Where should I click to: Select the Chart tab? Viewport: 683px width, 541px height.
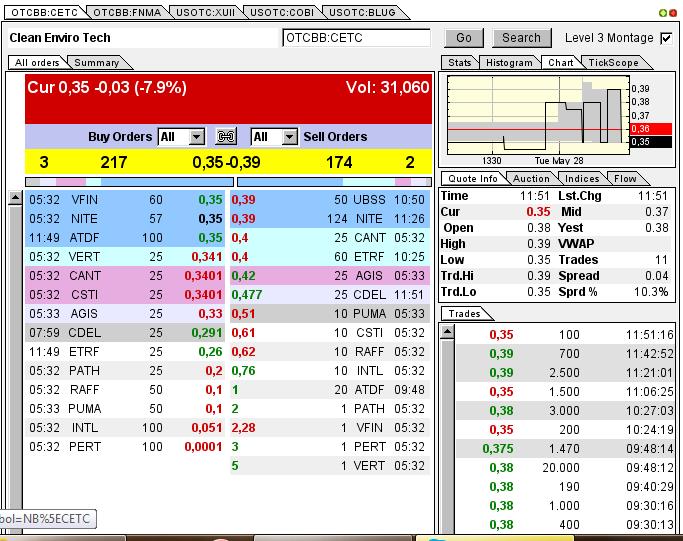click(x=561, y=63)
